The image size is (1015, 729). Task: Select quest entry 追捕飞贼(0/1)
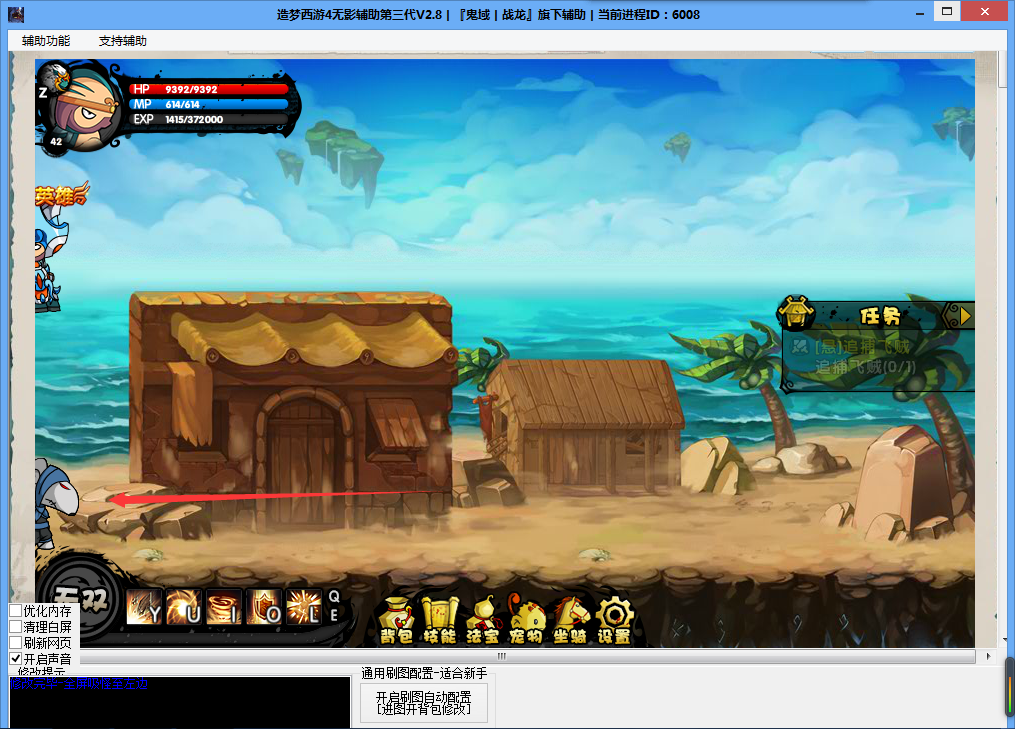coord(864,367)
